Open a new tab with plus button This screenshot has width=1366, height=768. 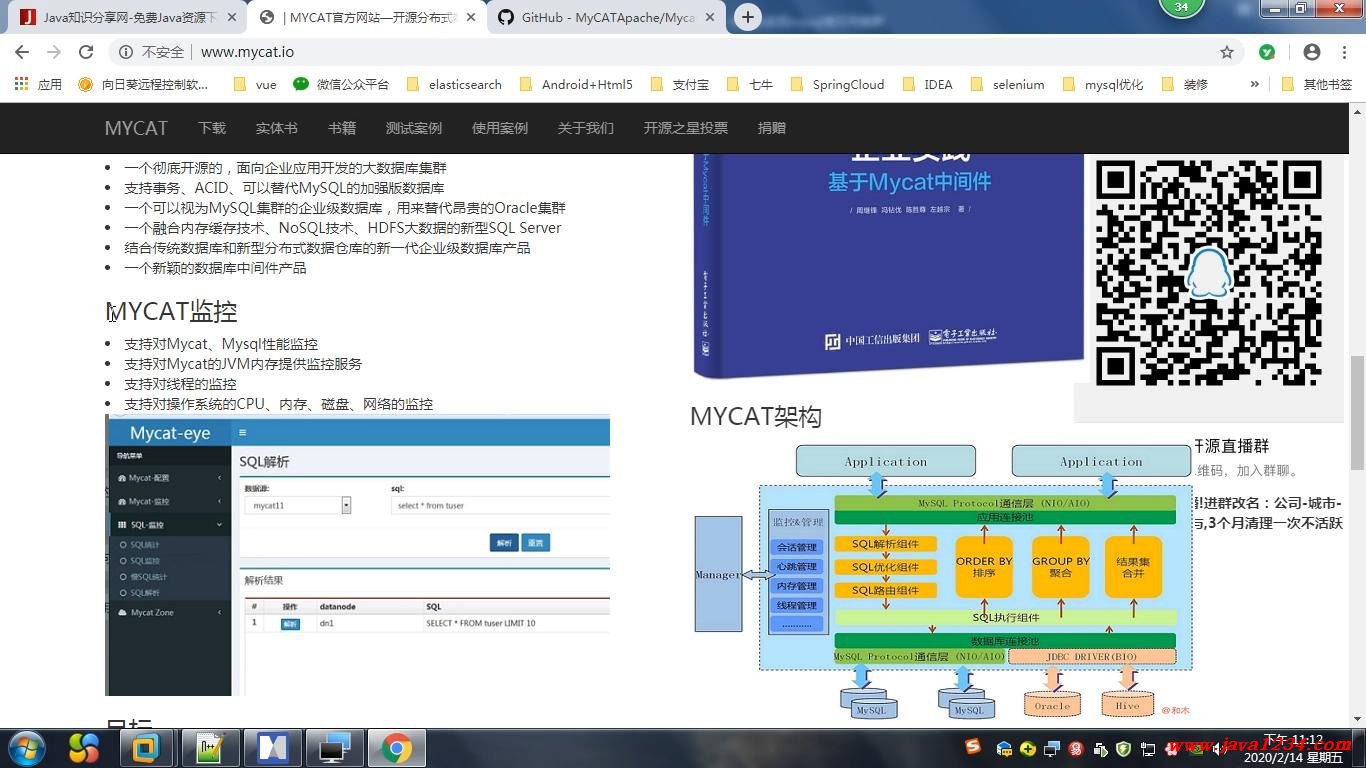point(747,17)
